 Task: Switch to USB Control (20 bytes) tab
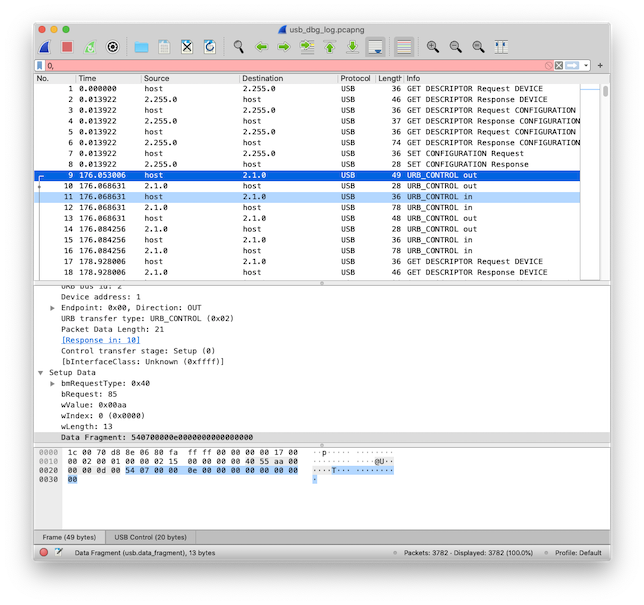[150, 537]
